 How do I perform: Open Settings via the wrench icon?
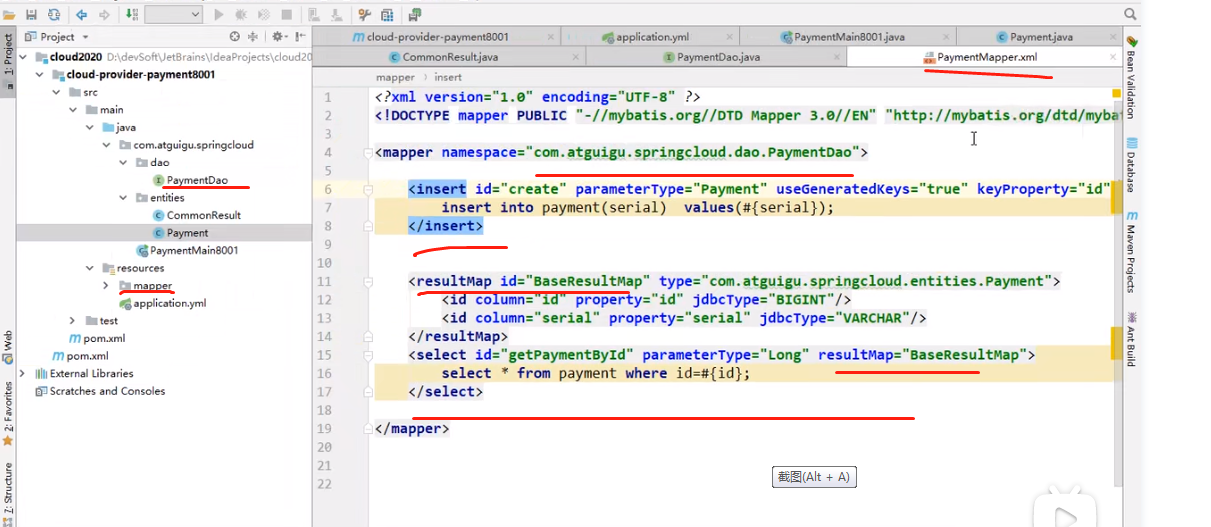(364, 15)
